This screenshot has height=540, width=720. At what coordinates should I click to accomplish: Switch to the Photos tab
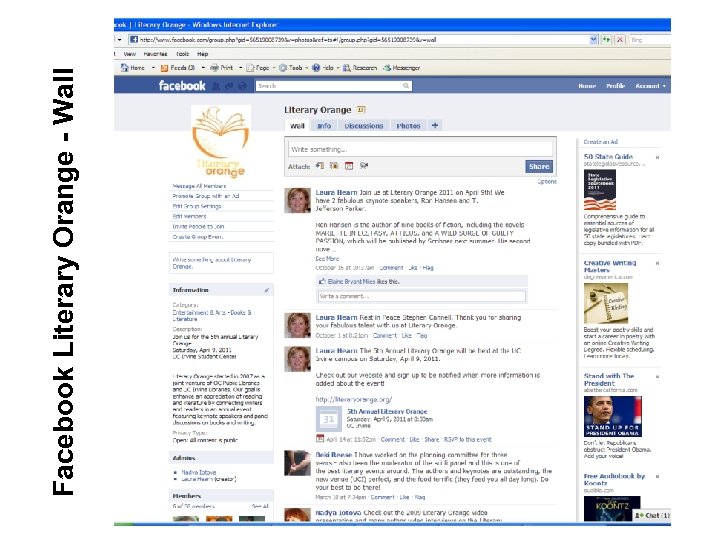click(408, 126)
